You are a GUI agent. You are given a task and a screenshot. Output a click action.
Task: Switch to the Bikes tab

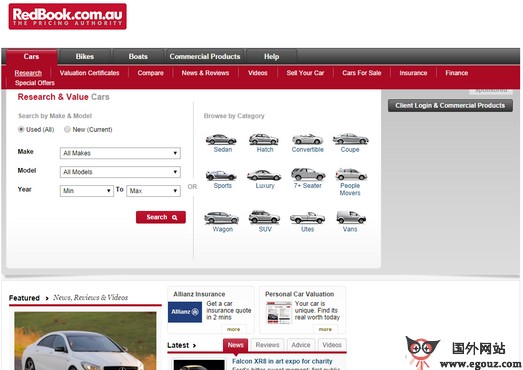click(84, 56)
